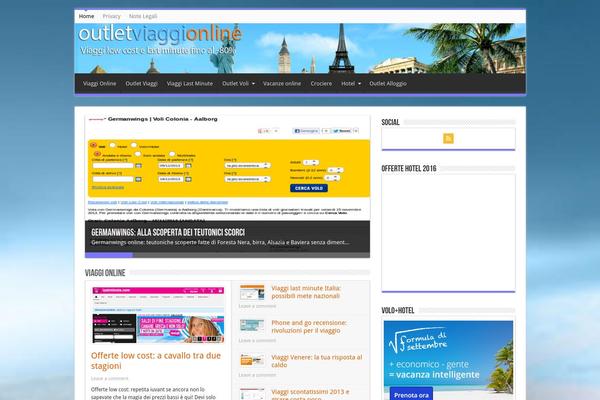
Task: Open 'Viaggi last minute Italia' article link
Action: [306, 292]
